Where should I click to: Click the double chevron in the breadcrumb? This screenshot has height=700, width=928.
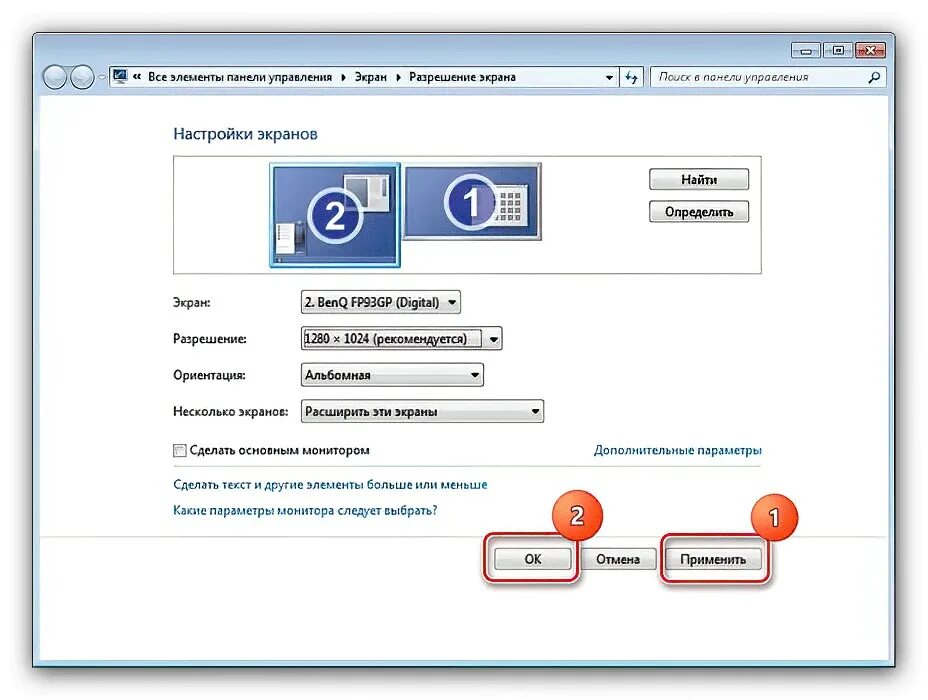coord(137,77)
